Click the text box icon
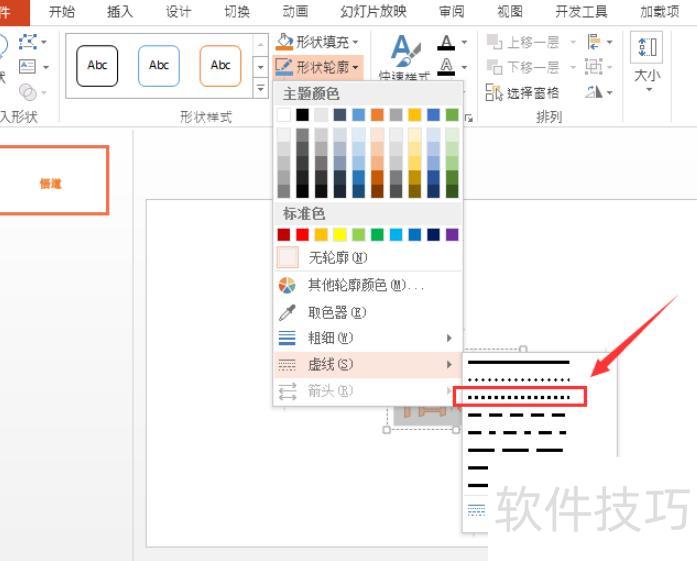Image resolution: width=697 pixels, height=561 pixels. (x=28, y=67)
